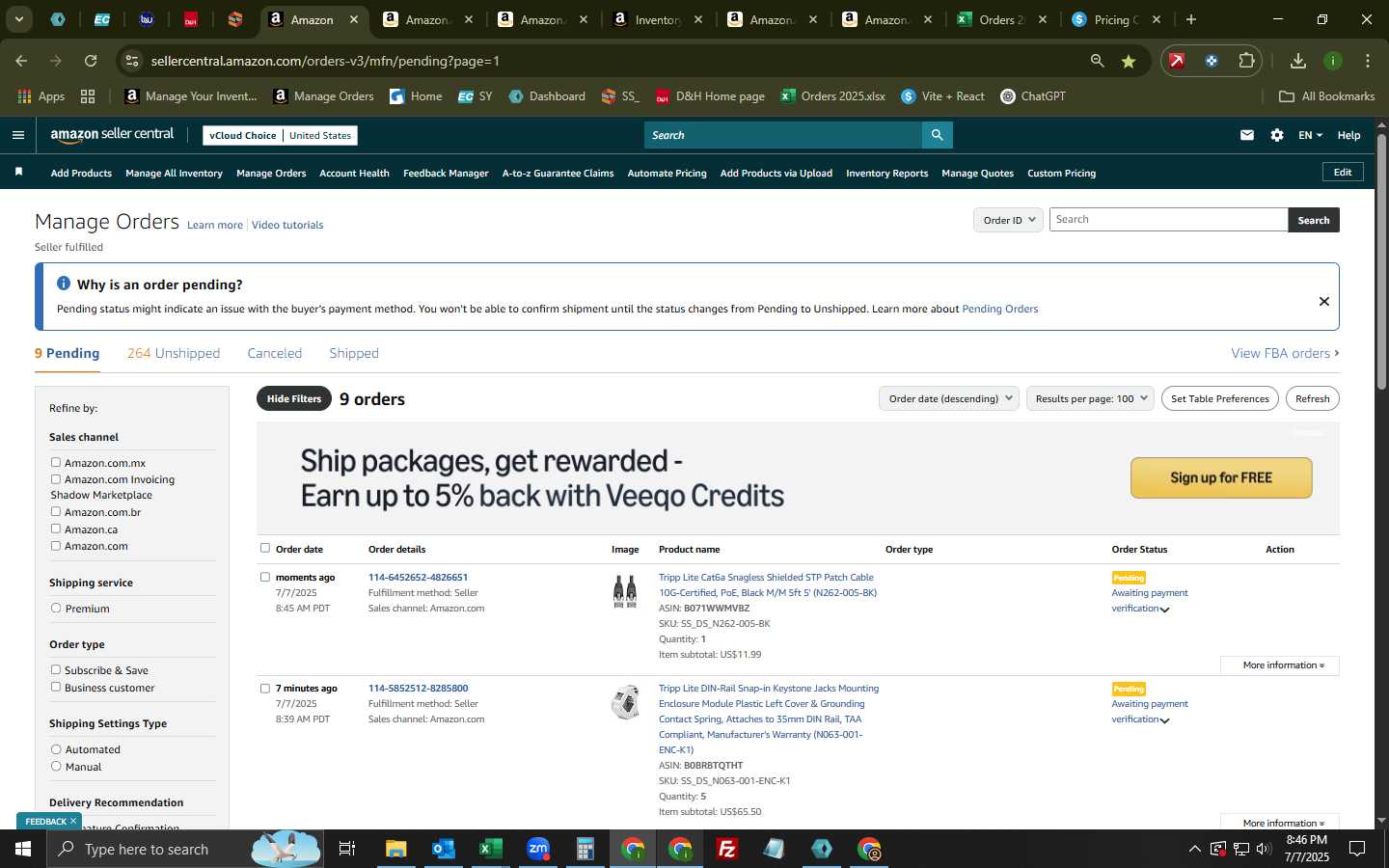The height and width of the screenshot is (868, 1389).
Task: Open a new browser tab
Action: (x=1191, y=19)
